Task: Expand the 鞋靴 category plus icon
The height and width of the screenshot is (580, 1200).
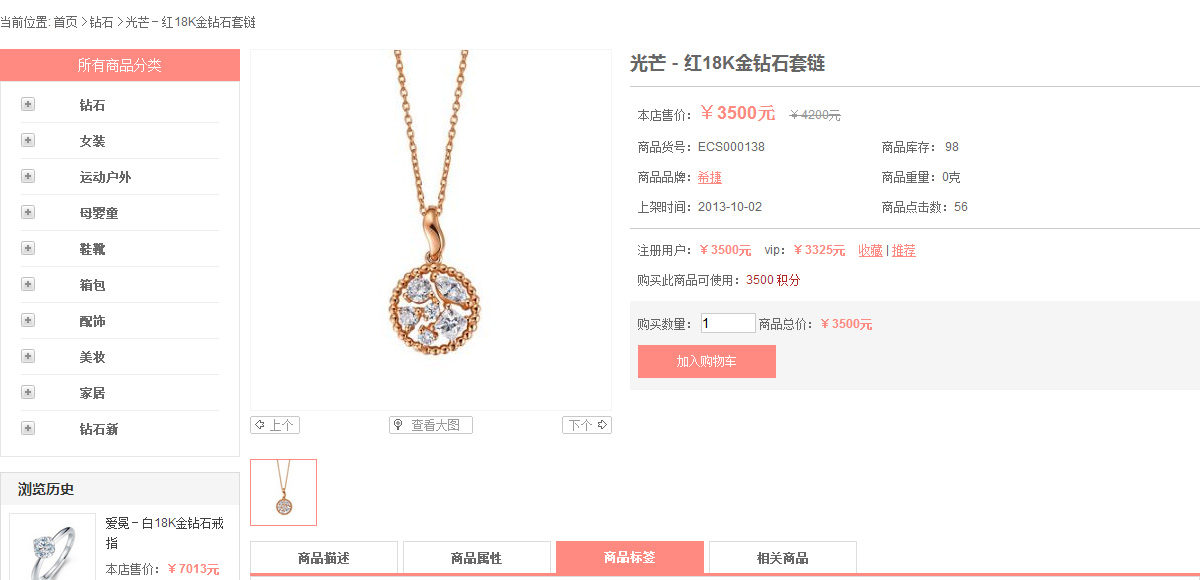Action: [x=28, y=248]
